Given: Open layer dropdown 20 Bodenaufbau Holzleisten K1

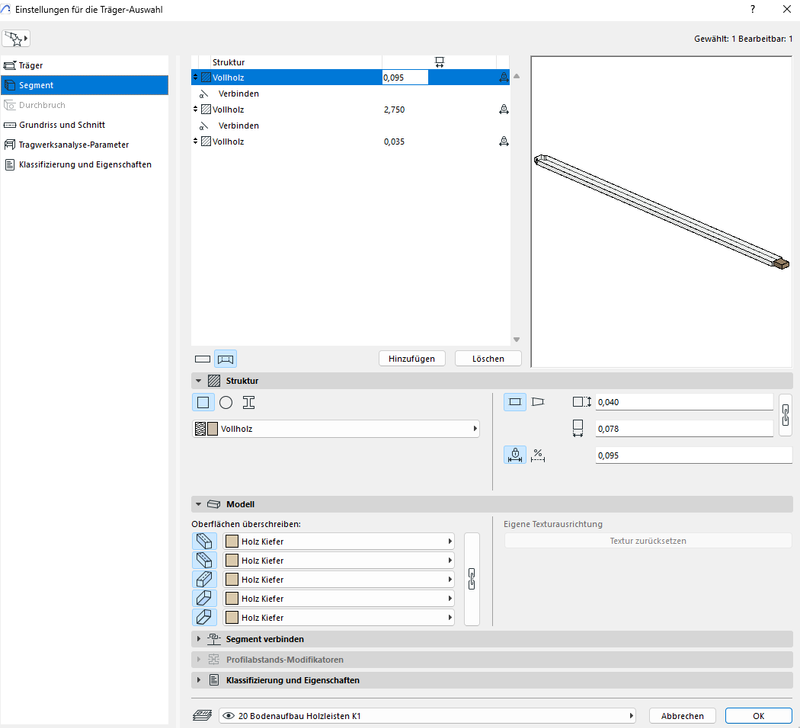Looking at the screenshot, I should pyautogui.click(x=428, y=715).
